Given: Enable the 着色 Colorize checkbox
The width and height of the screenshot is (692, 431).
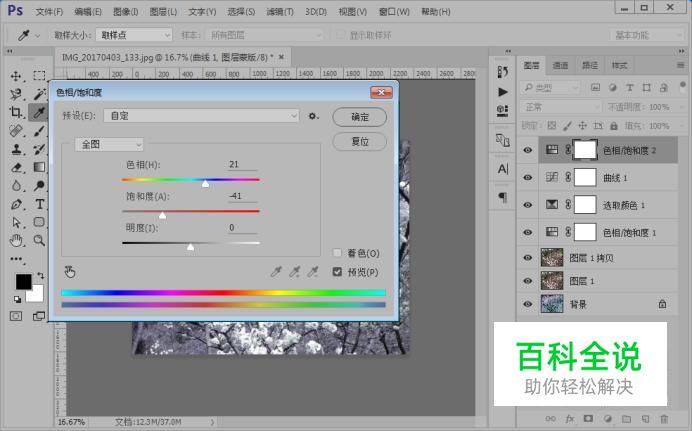Looking at the screenshot, I should click(337, 253).
